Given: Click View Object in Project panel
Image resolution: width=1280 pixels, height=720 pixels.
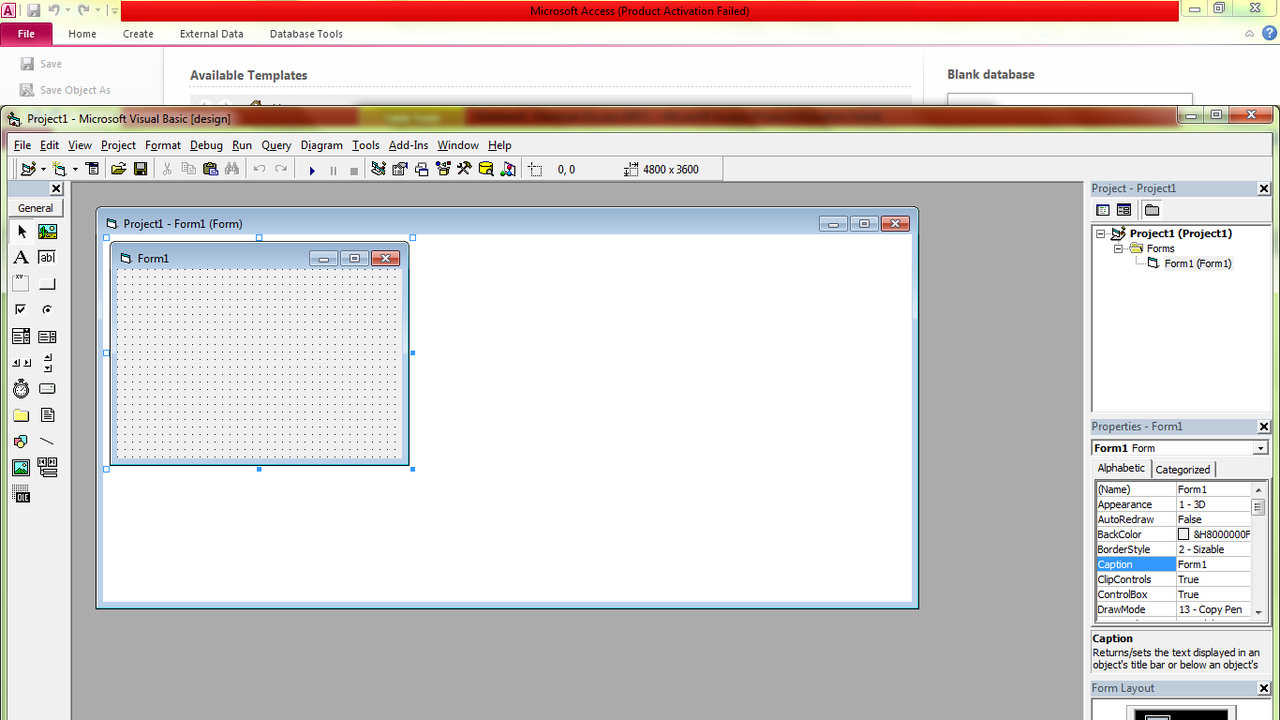Looking at the screenshot, I should [x=1124, y=210].
